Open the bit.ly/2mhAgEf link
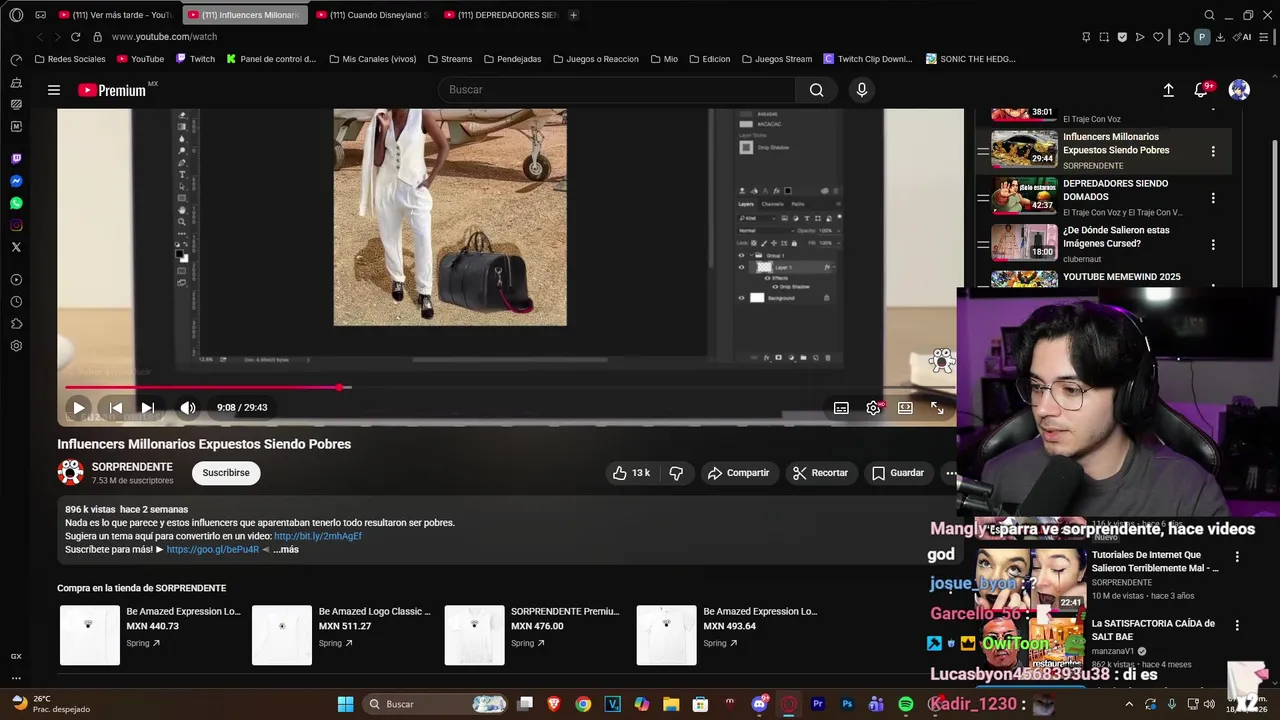Viewport: 1280px width, 720px height. (x=318, y=536)
